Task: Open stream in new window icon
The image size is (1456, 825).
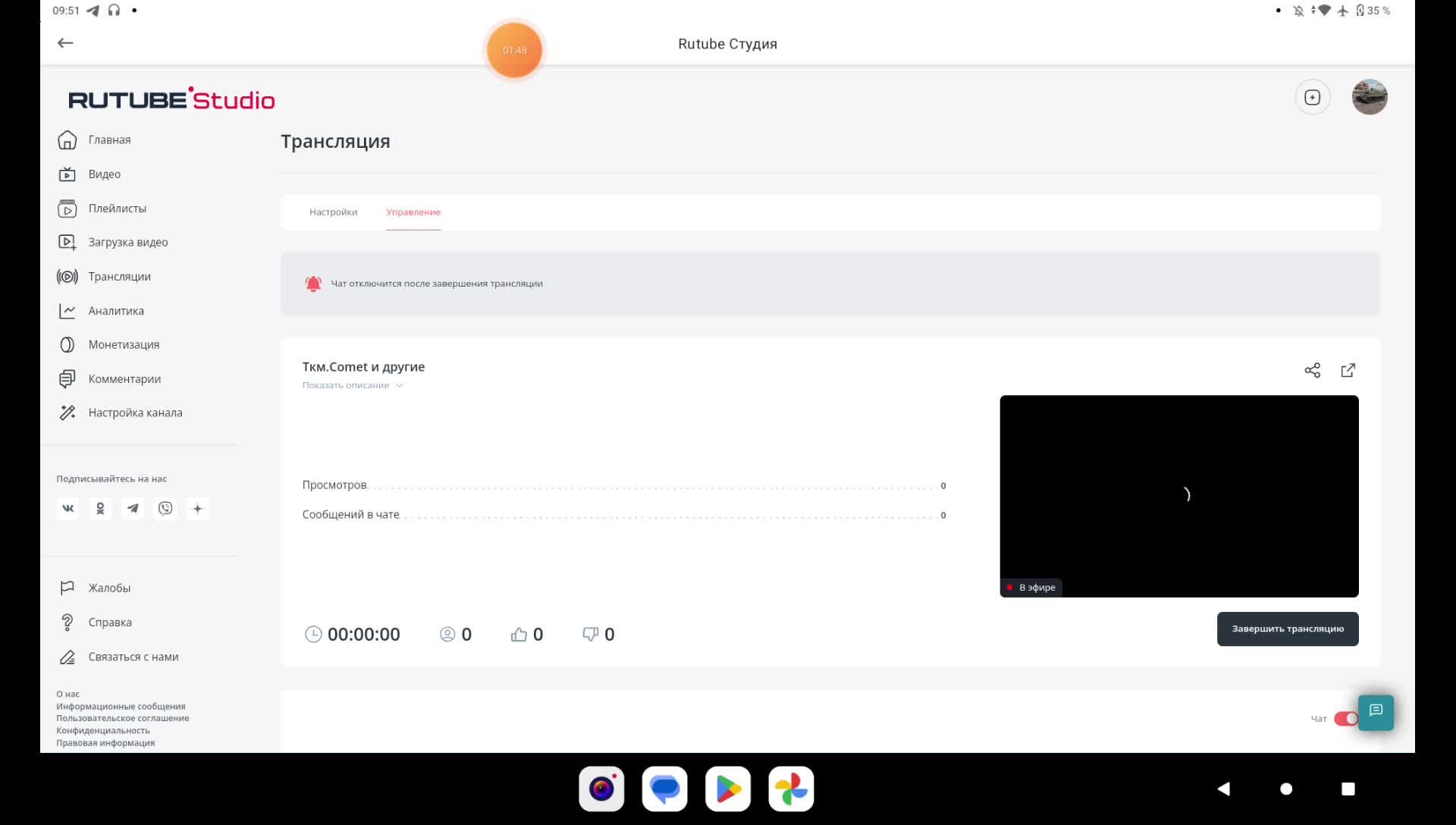Action: [x=1348, y=370]
